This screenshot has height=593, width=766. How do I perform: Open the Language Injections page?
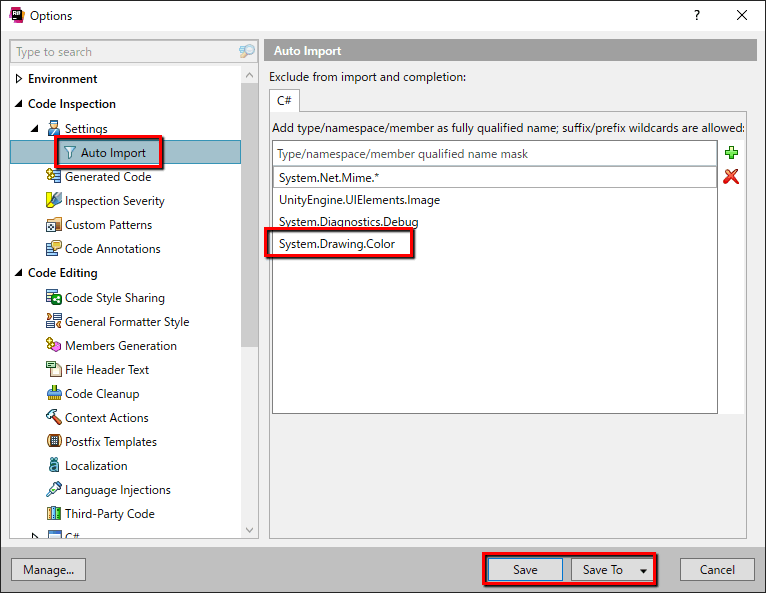tap(118, 489)
